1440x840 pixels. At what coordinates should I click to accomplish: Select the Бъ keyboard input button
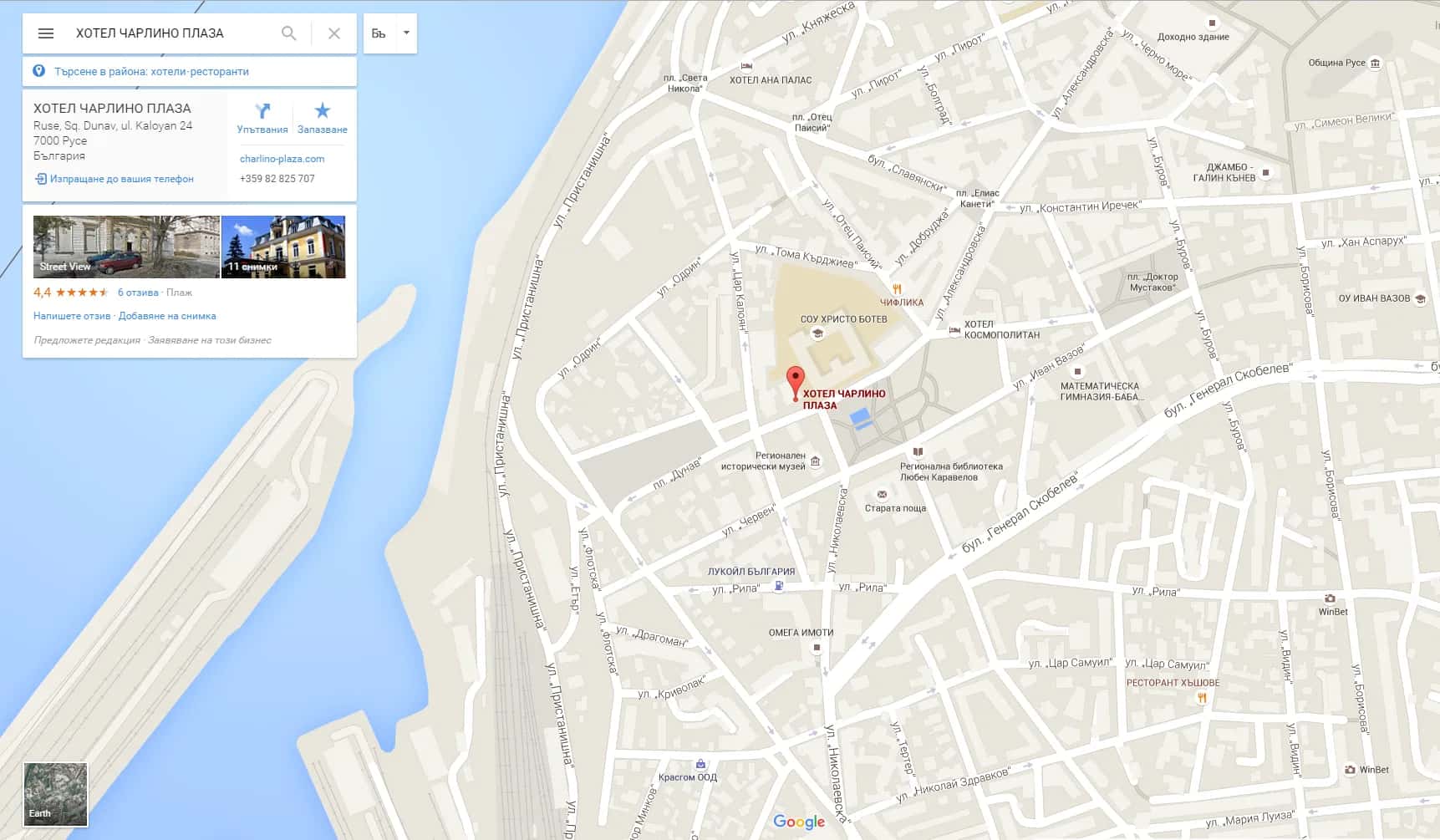(379, 33)
